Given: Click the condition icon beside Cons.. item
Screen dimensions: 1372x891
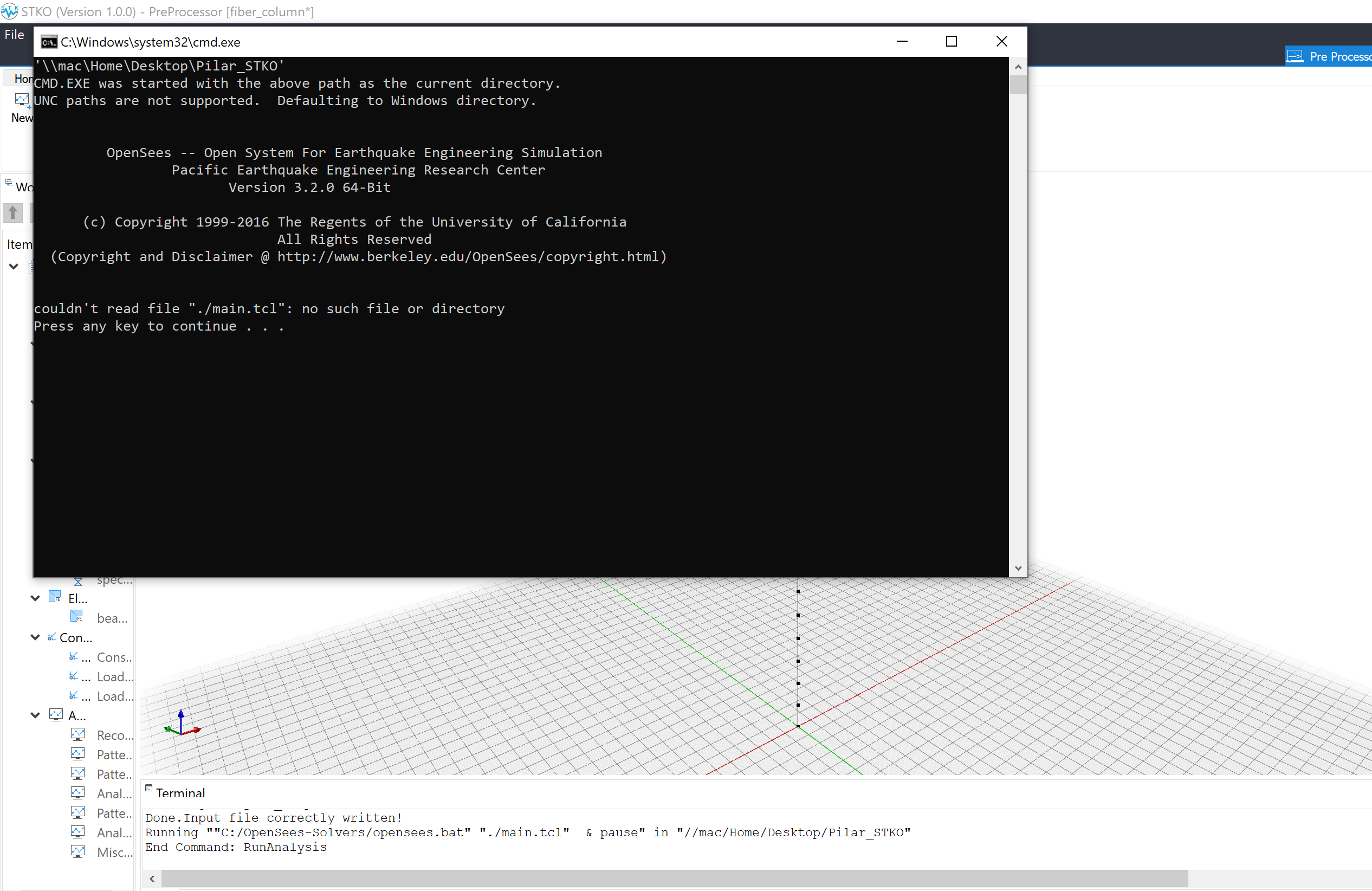Looking at the screenshot, I should (74, 656).
